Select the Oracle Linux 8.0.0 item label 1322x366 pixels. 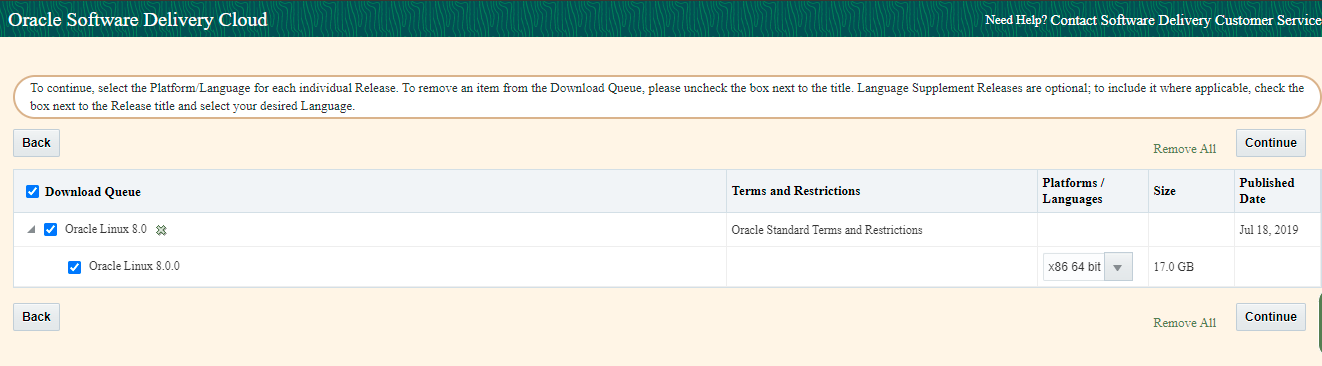135,266
